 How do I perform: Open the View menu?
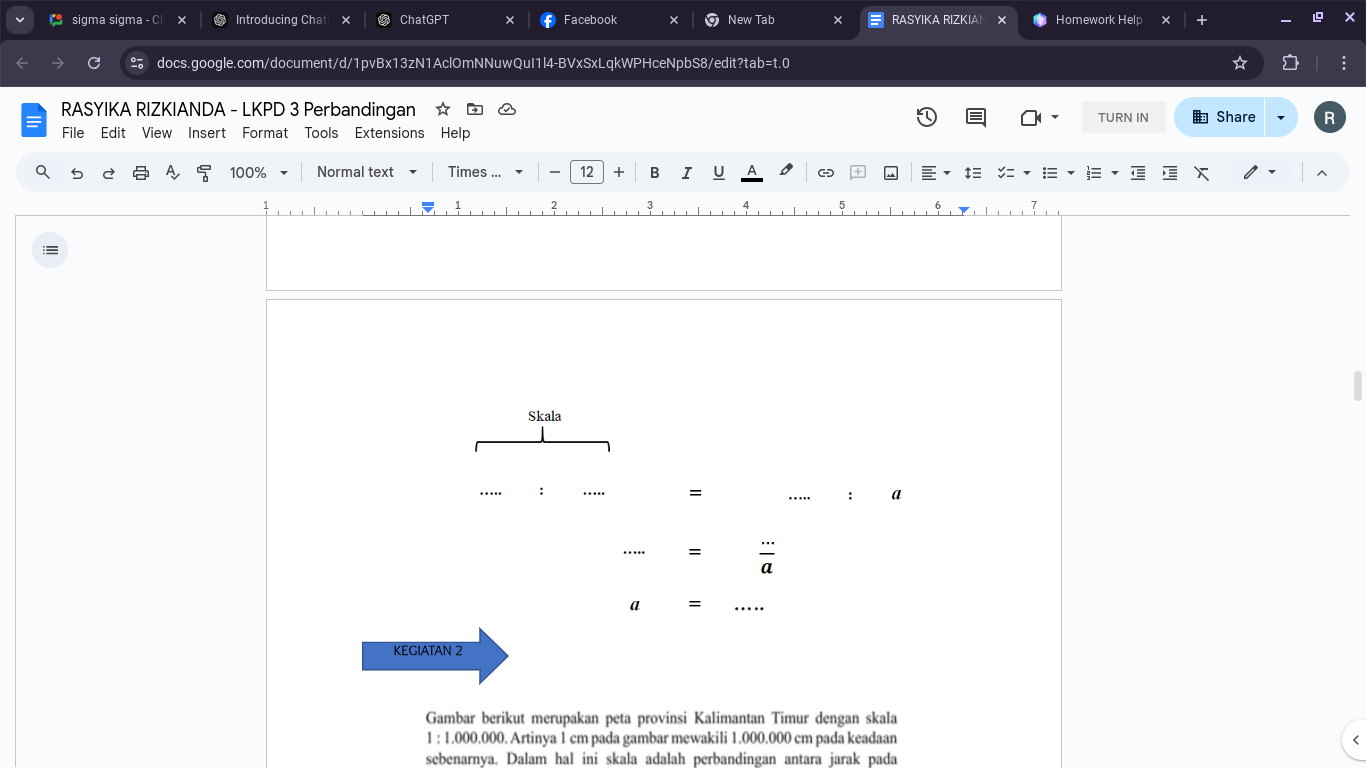point(157,133)
